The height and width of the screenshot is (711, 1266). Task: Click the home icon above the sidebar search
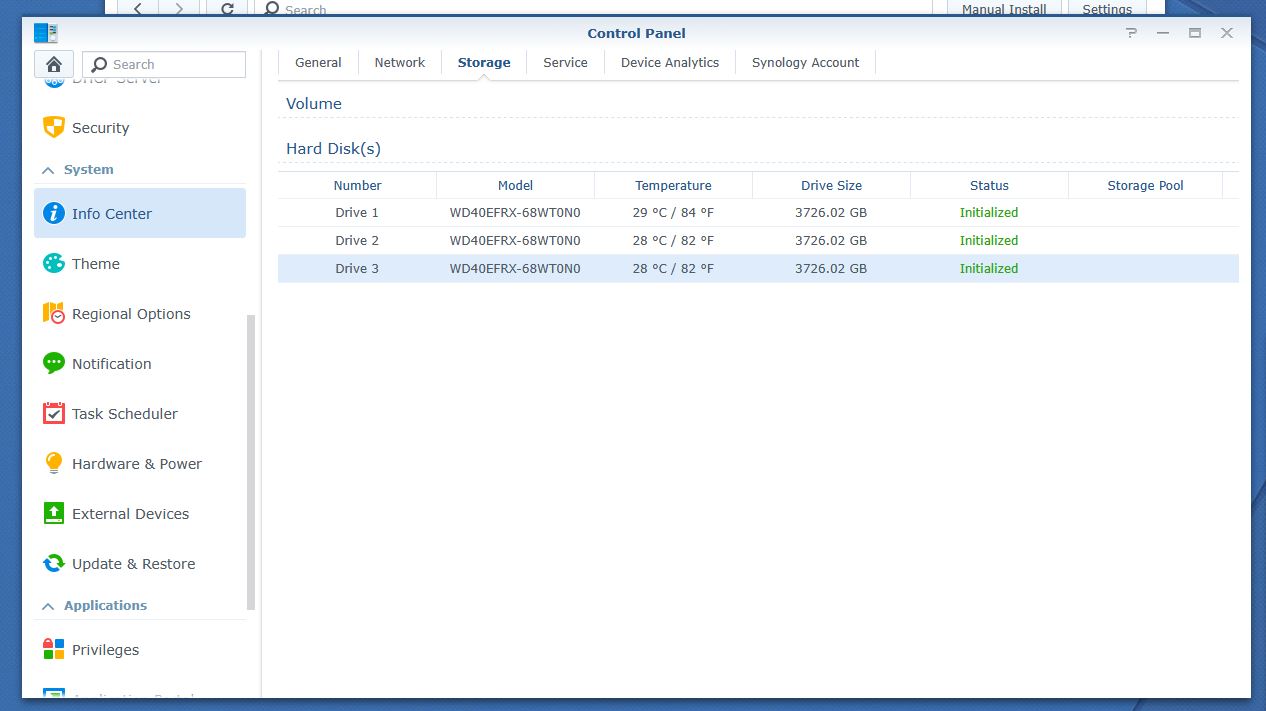click(53, 63)
